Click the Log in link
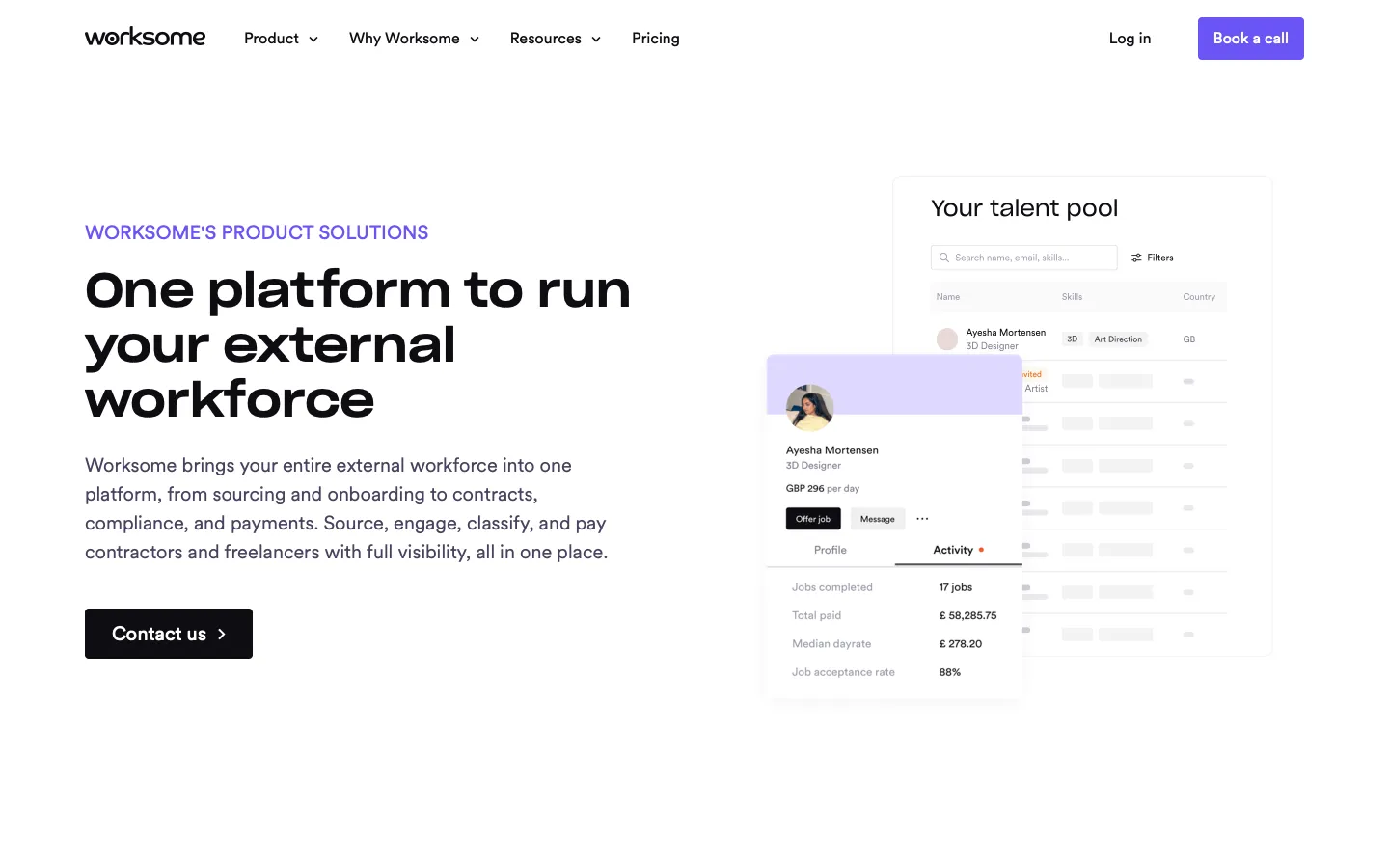 [x=1130, y=39]
